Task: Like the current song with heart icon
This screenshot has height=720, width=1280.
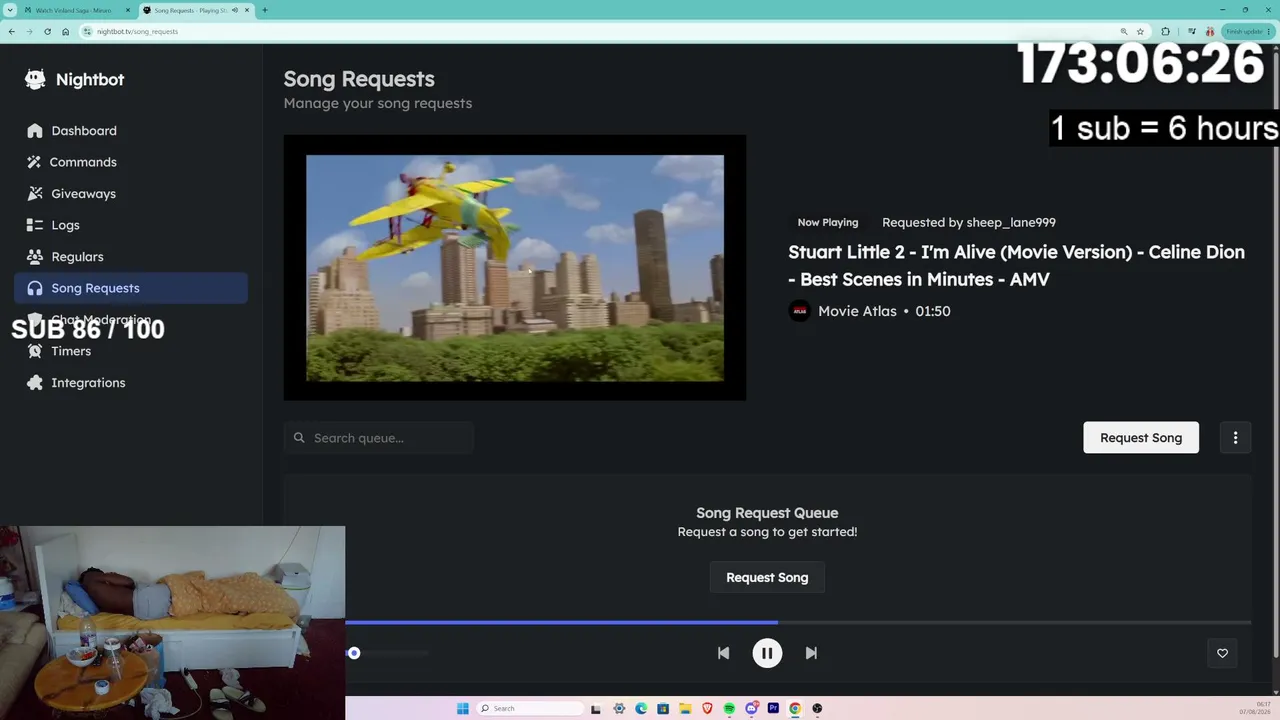Action: click(1222, 653)
